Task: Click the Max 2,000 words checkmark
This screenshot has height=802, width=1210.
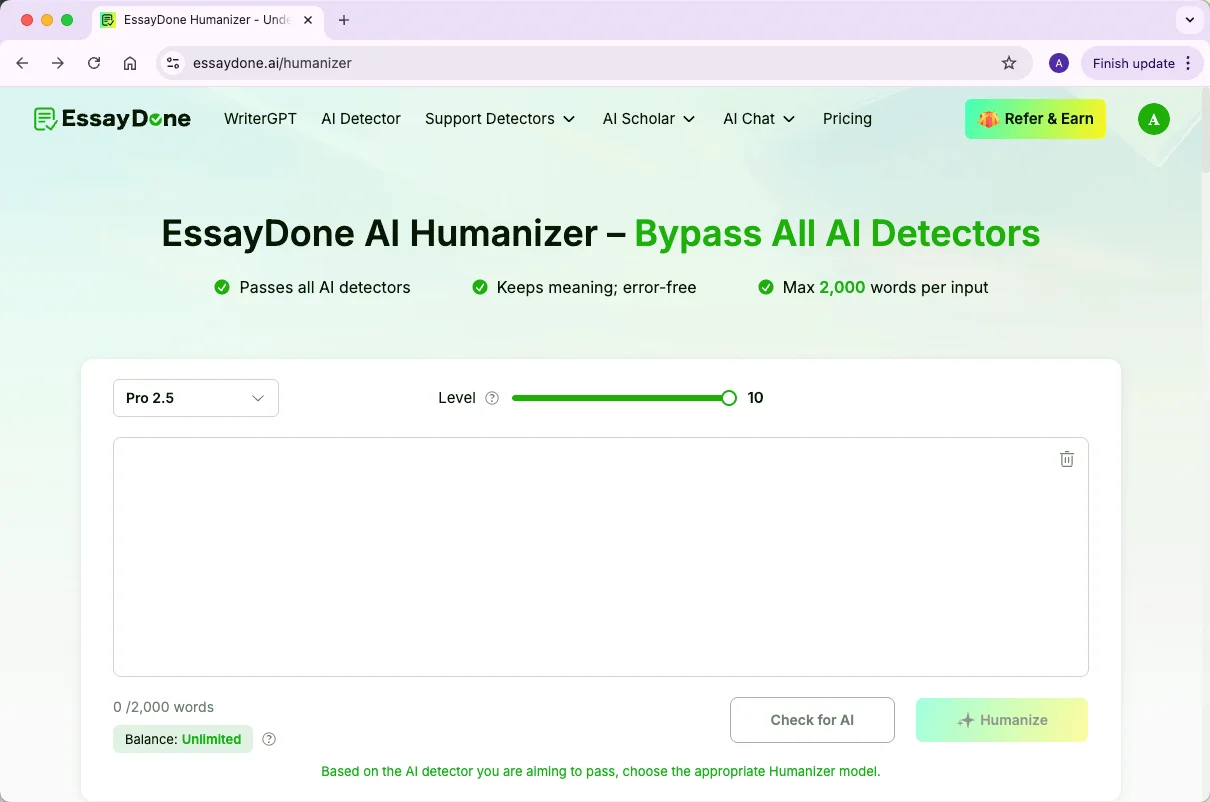Action: 766,287
